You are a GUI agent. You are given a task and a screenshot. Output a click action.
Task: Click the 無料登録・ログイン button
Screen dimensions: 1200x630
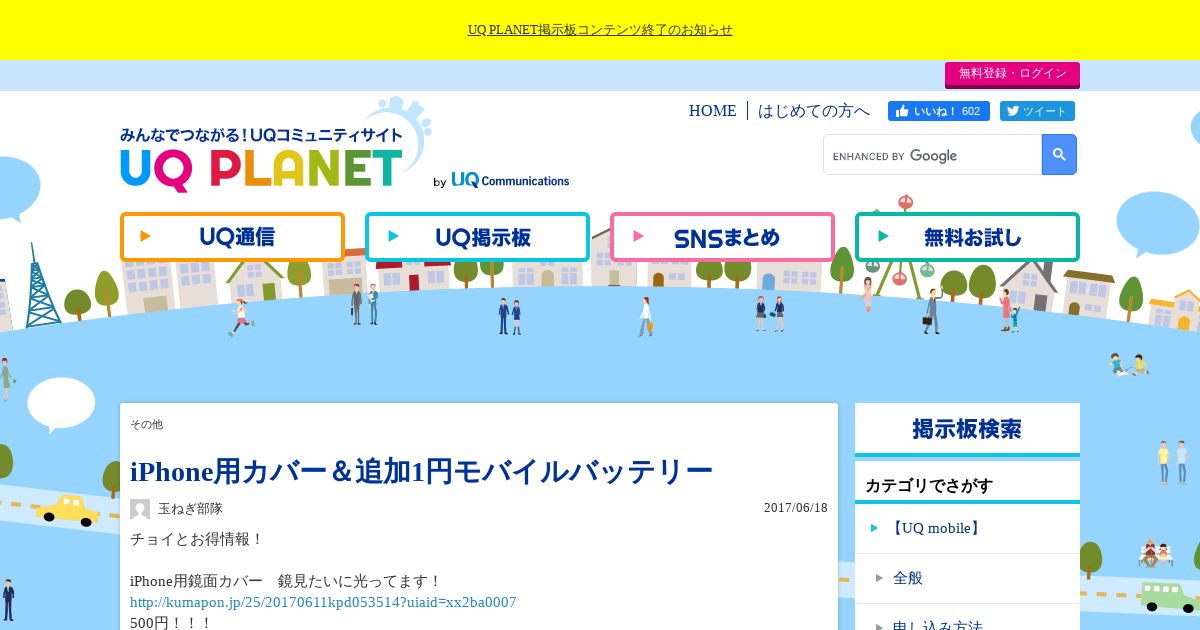tap(1012, 74)
